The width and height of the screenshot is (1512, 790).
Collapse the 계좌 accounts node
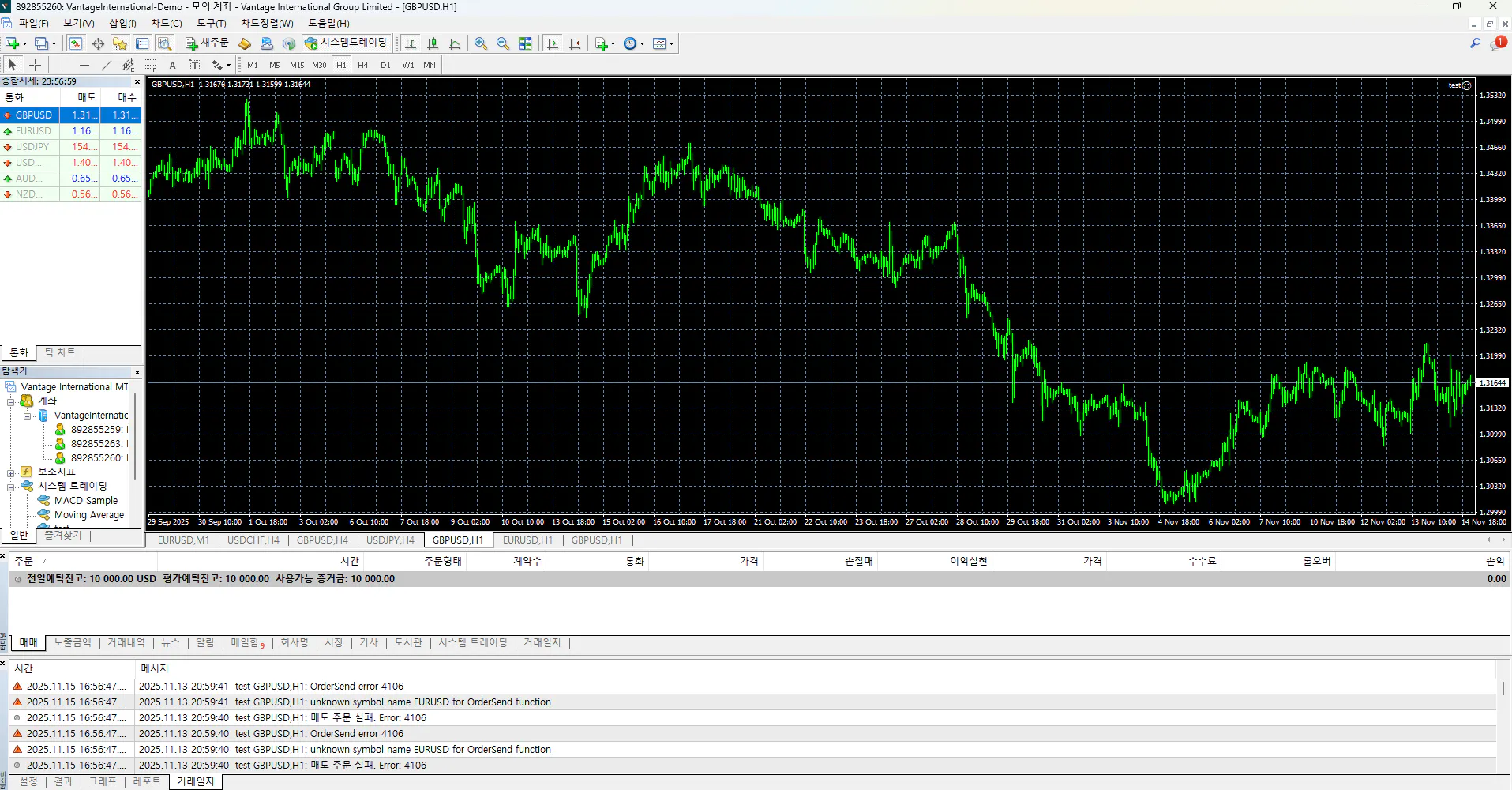pos(11,401)
